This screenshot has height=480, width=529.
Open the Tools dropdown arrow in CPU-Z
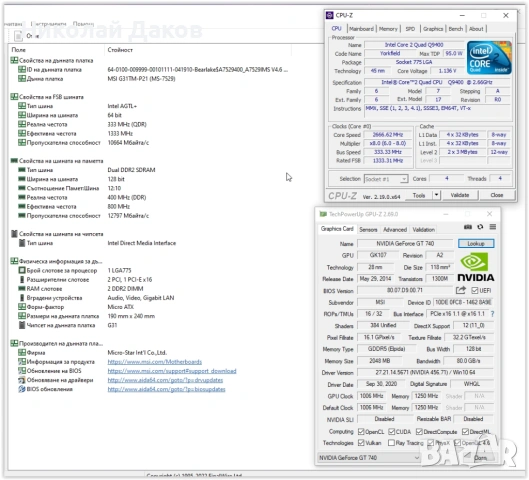437,195
